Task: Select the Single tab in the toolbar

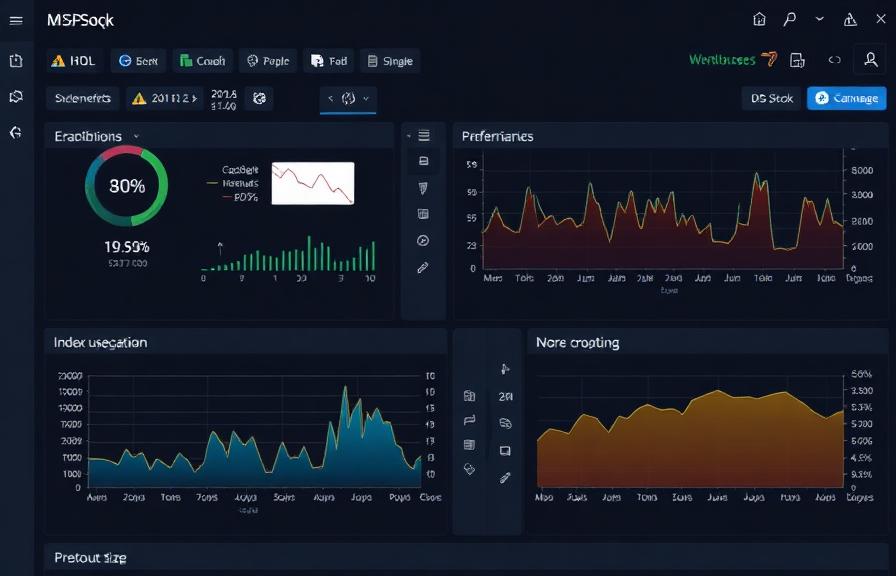Action: click(x=390, y=60)
